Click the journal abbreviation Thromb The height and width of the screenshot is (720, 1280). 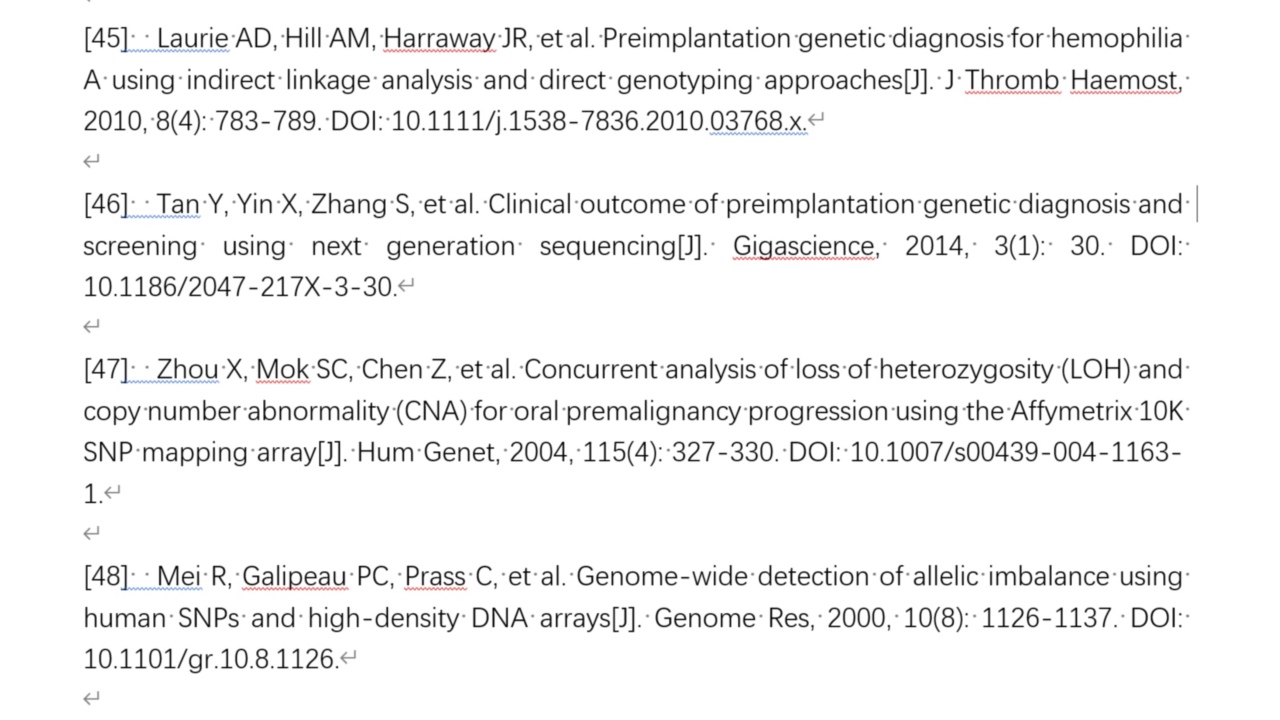(1012, 80)
